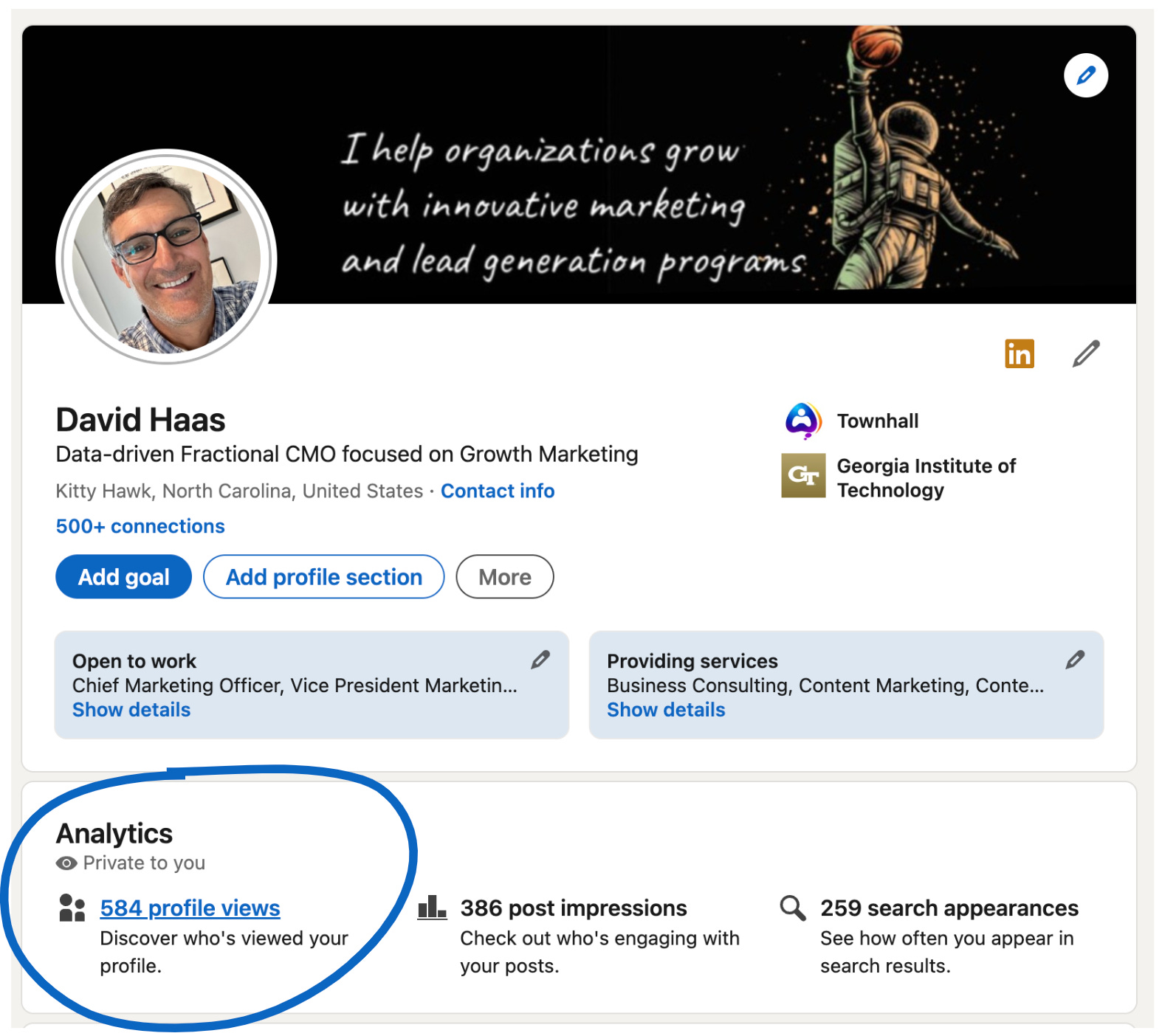Show details for Providing services
Screen dimensions: 1162x1036
[666, 710]
